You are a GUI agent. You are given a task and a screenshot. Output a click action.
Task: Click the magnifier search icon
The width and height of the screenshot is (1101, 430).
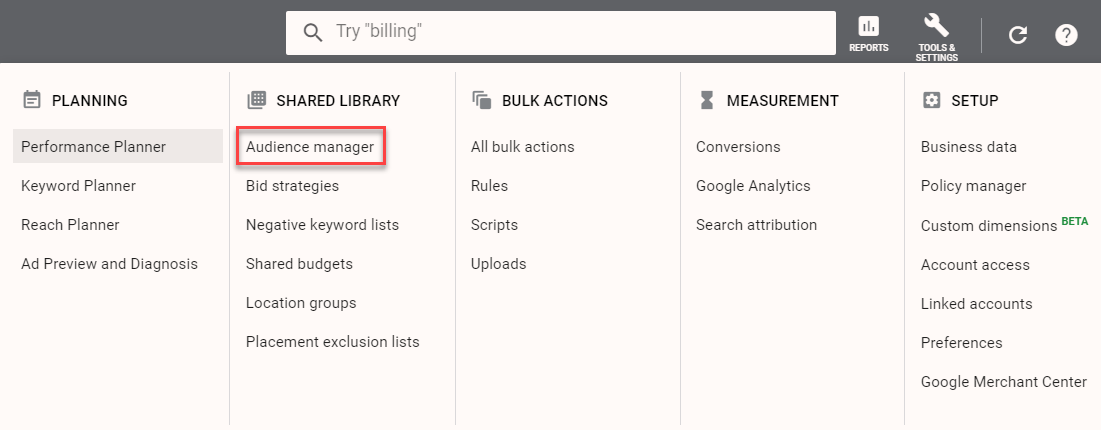313,32
